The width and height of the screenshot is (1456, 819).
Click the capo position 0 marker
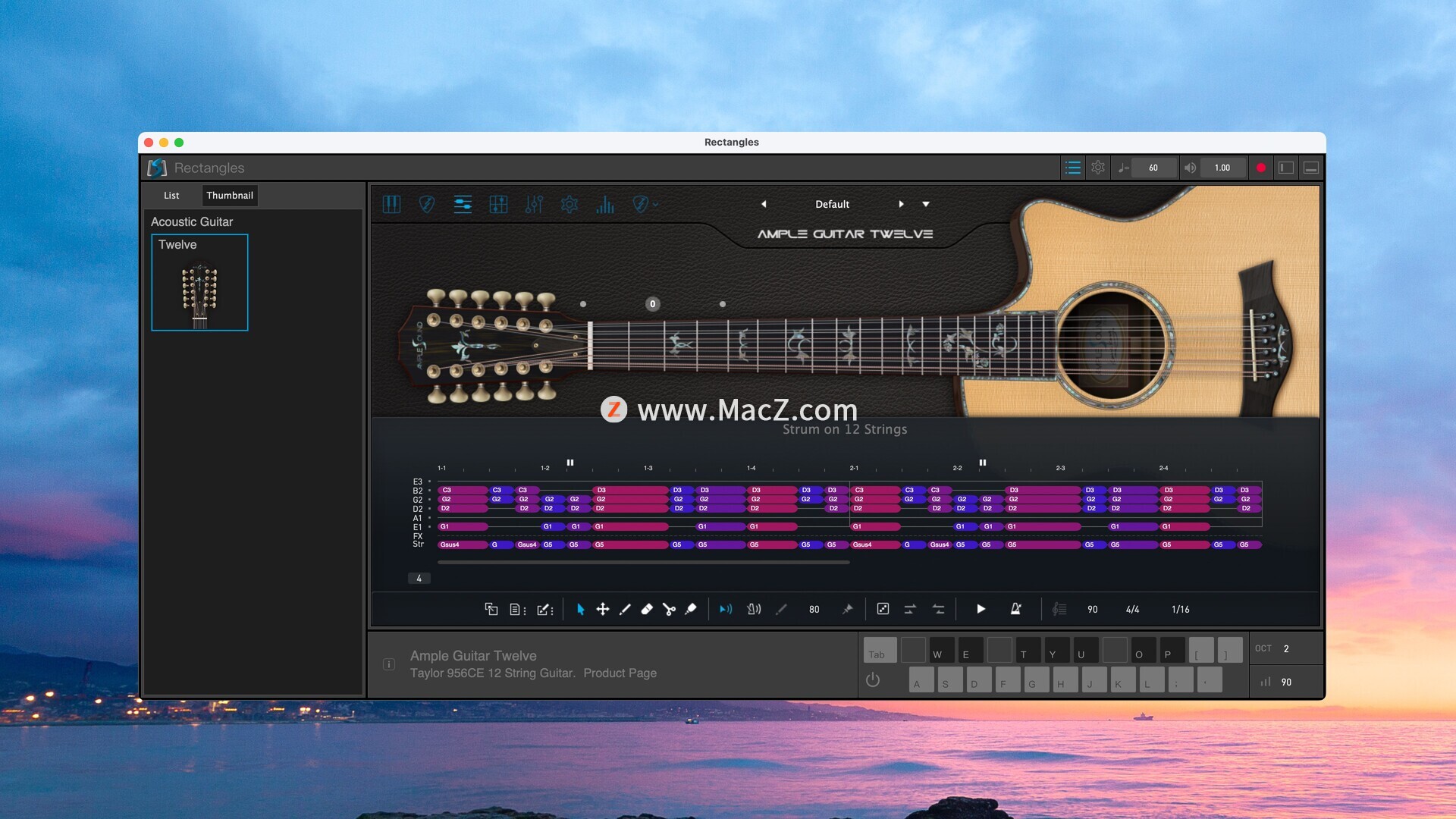(652, 304)
